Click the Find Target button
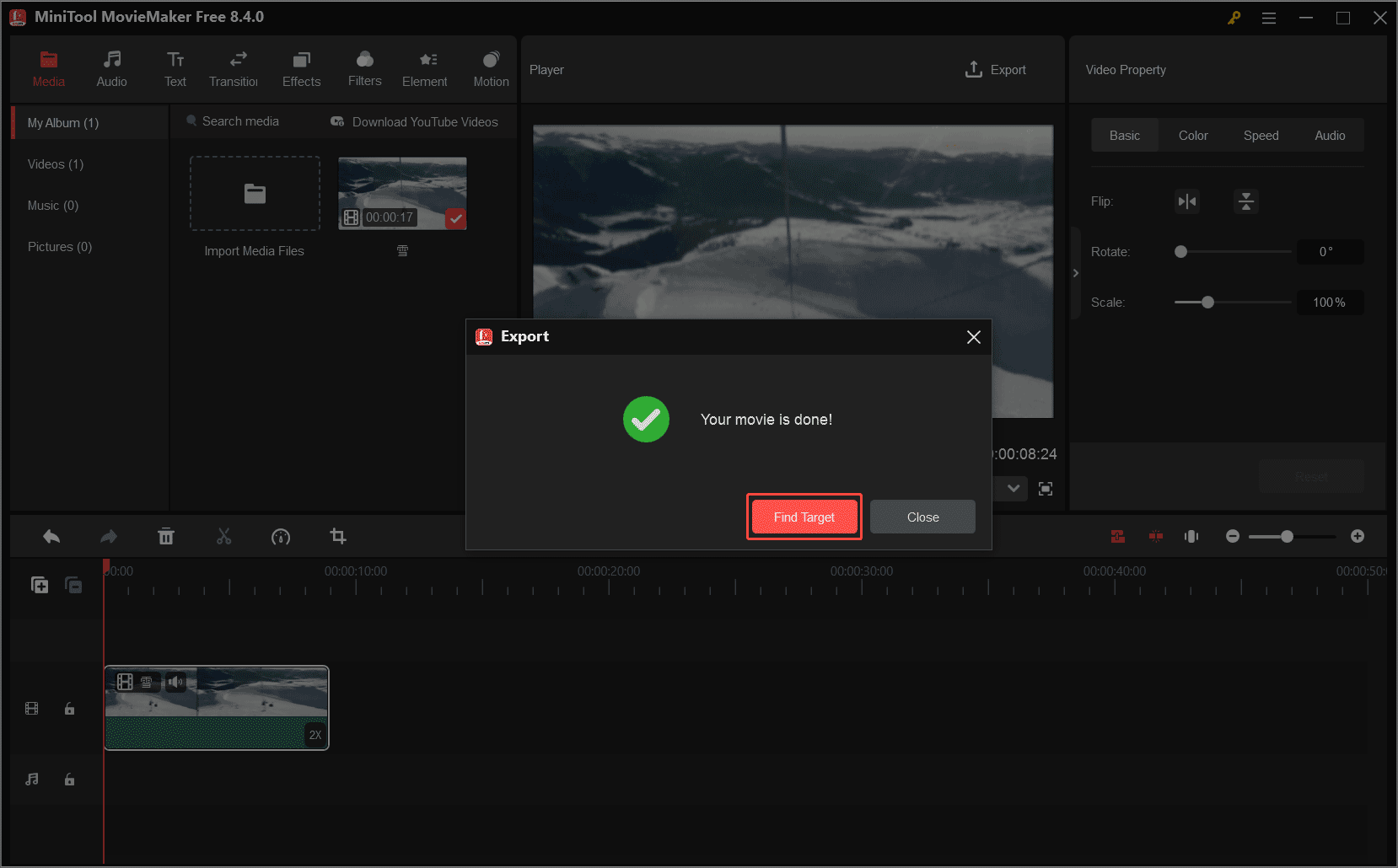Screen dimensions: 1398x868 coord(803,517)
